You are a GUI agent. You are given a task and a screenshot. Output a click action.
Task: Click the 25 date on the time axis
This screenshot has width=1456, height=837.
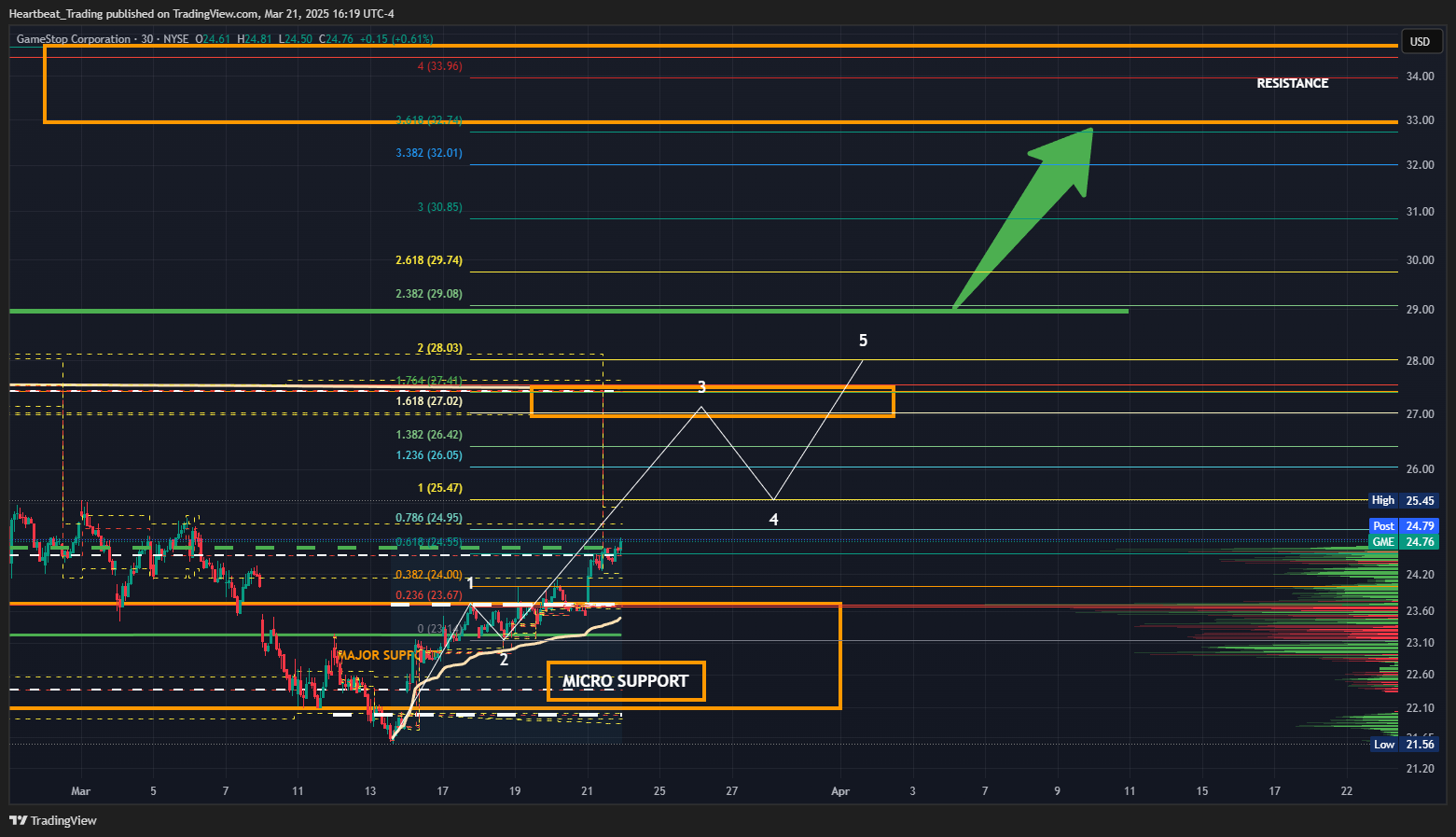(659, 791)
